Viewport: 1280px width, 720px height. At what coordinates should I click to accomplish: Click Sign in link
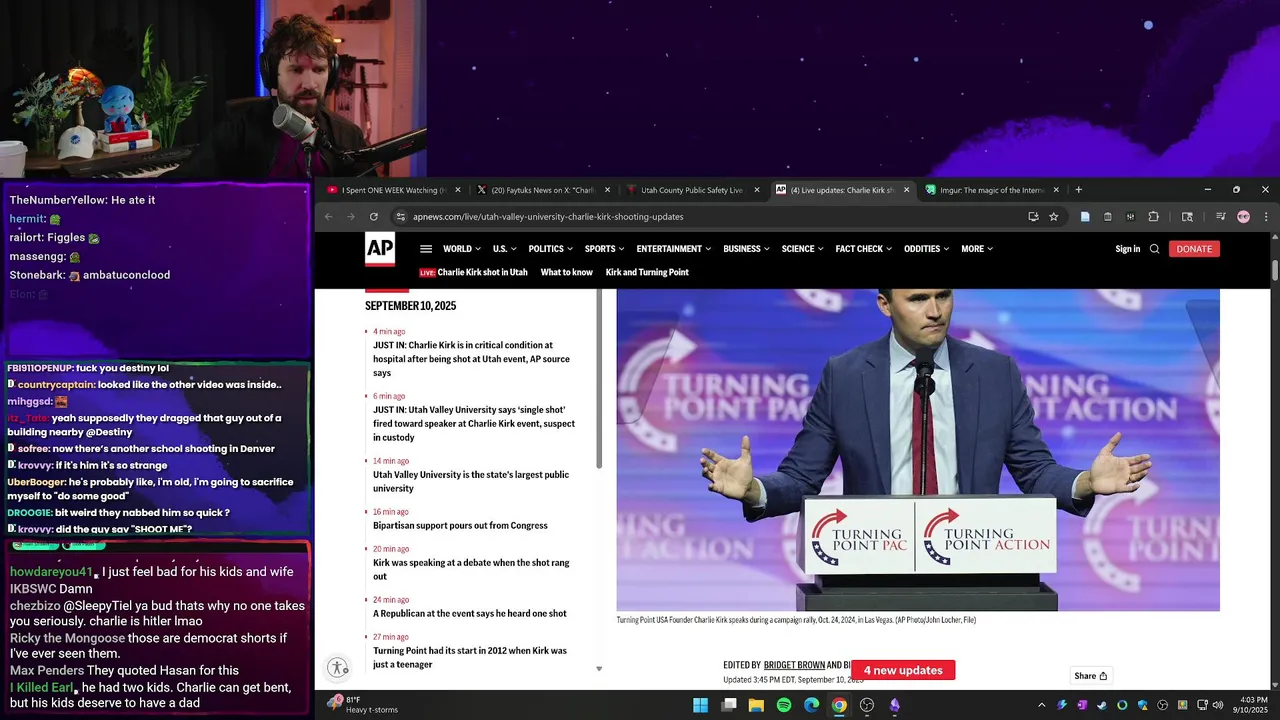click(1127, 249)
